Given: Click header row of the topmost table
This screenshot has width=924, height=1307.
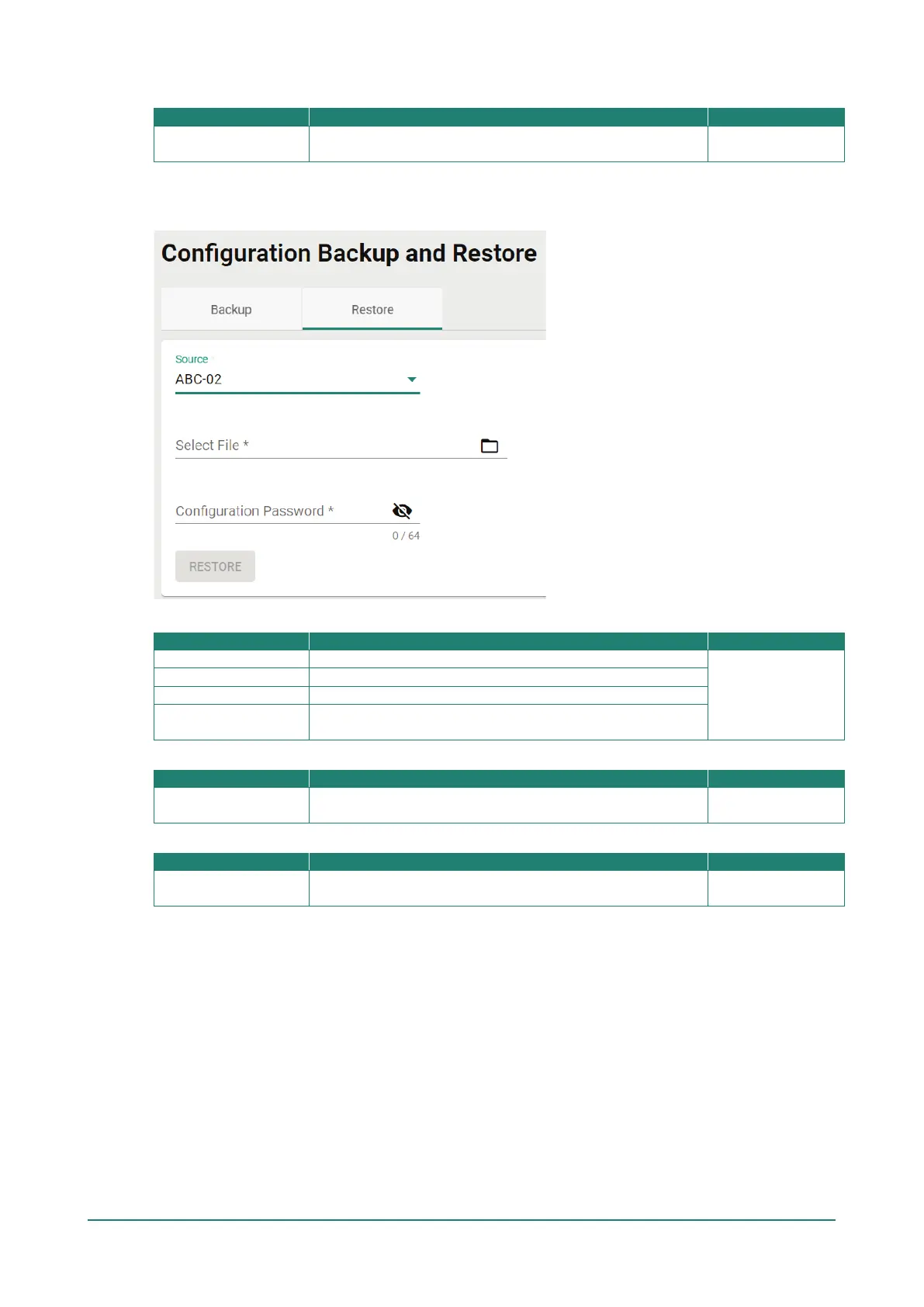Looking at the screenshot, I should [499, 117].
